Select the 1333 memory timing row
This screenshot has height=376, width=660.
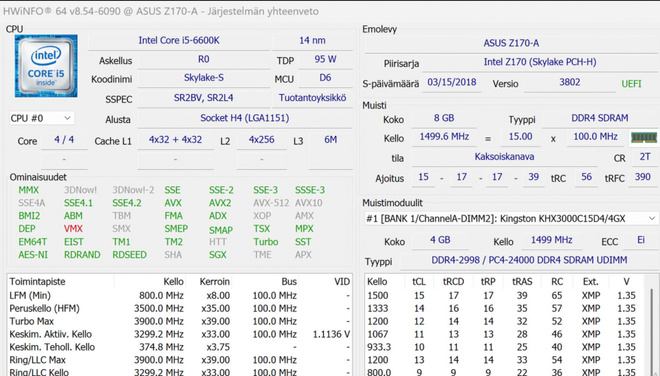click(506, 309)
